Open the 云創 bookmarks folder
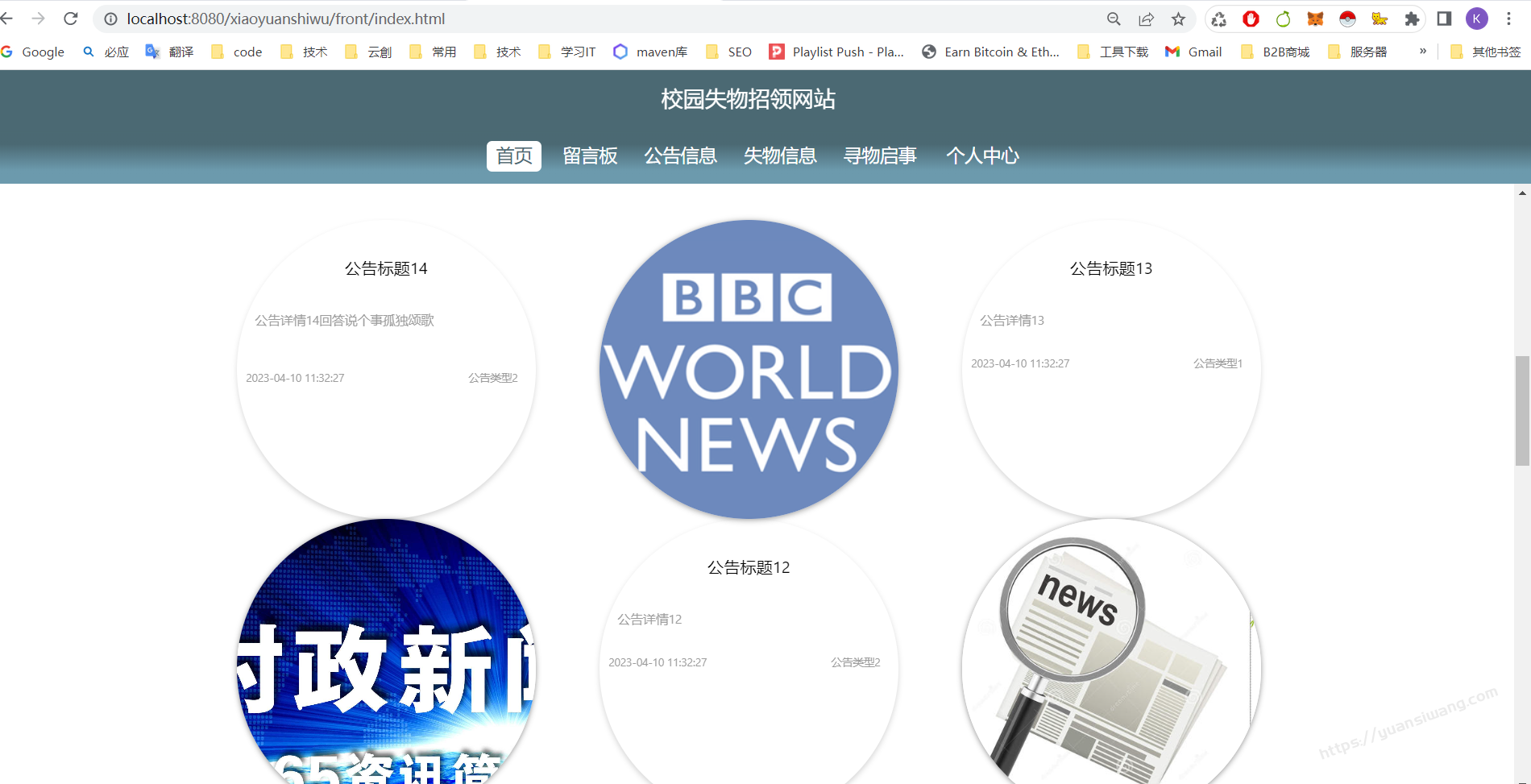Viewport: 1531px width, 784px height. click(368, 52)
